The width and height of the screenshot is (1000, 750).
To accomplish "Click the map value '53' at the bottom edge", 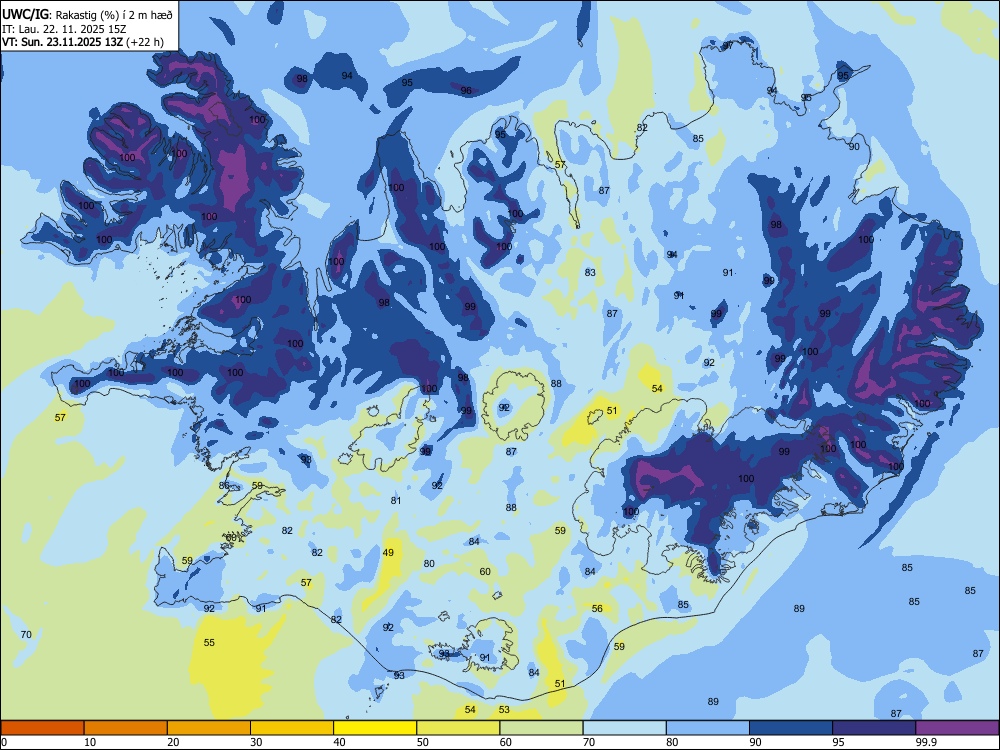I will [504, 709].
